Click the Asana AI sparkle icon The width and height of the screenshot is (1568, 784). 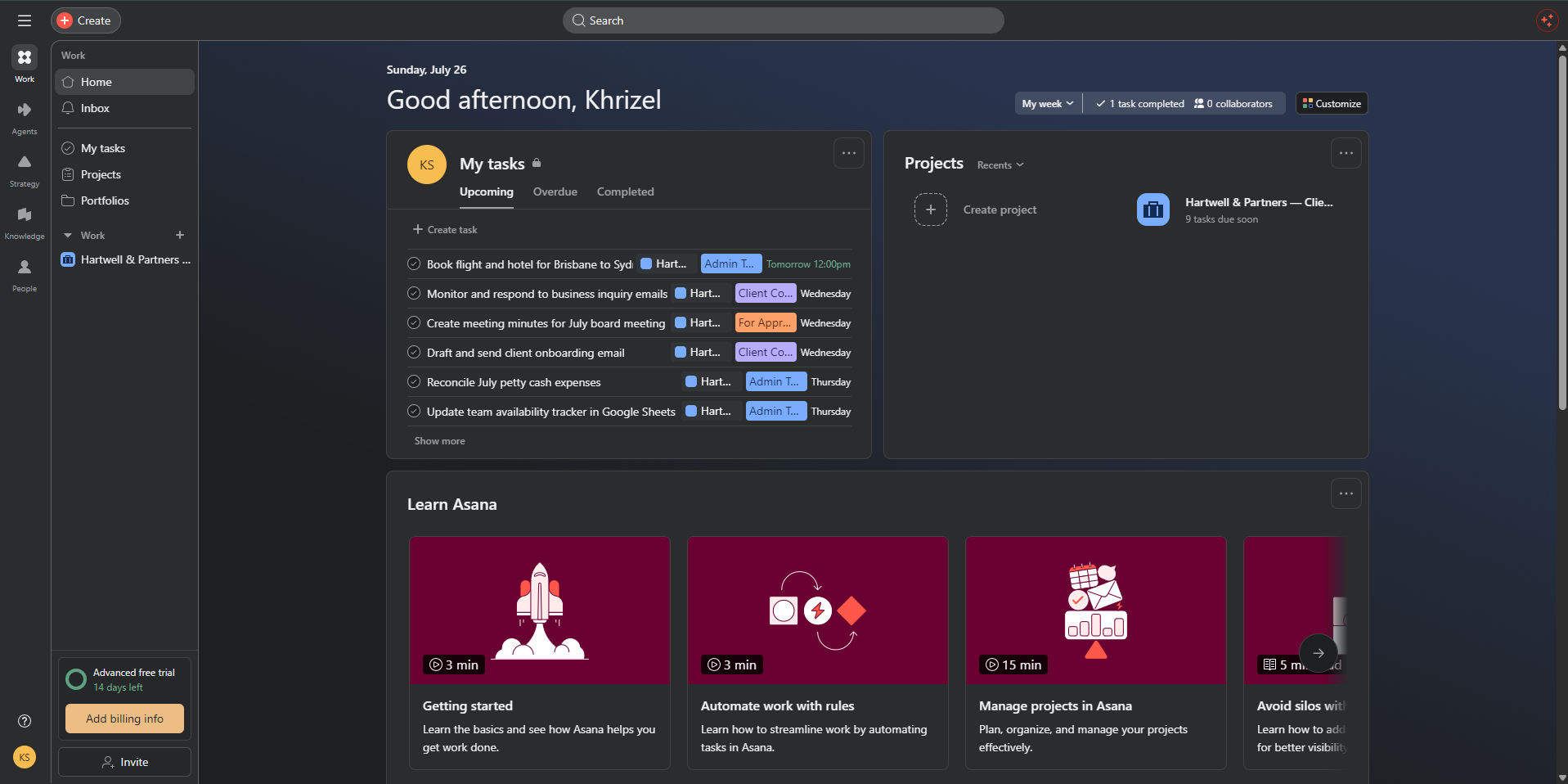tap(1547, 20)
